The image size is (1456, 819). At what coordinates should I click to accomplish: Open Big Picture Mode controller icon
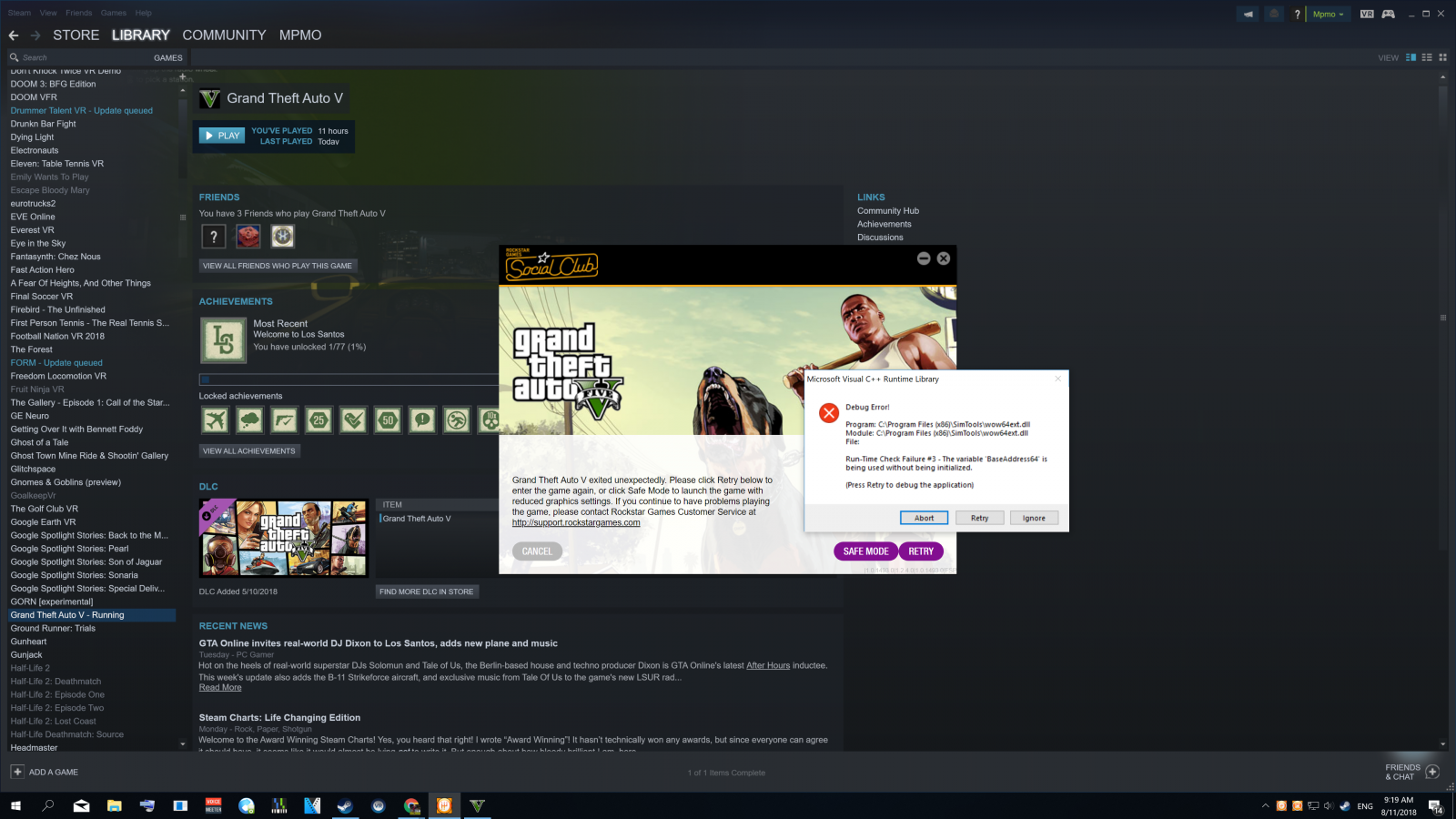point(1389,14)
